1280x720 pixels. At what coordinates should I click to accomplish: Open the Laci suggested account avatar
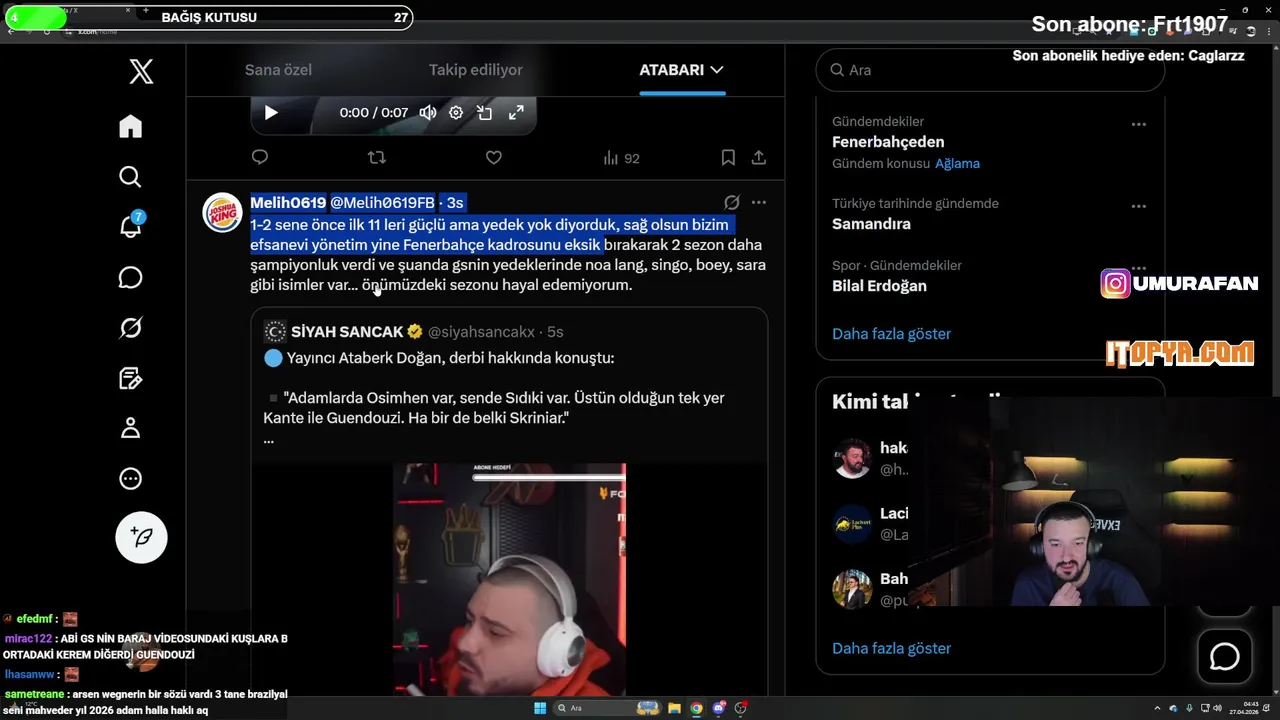click(x=852, y=524)
